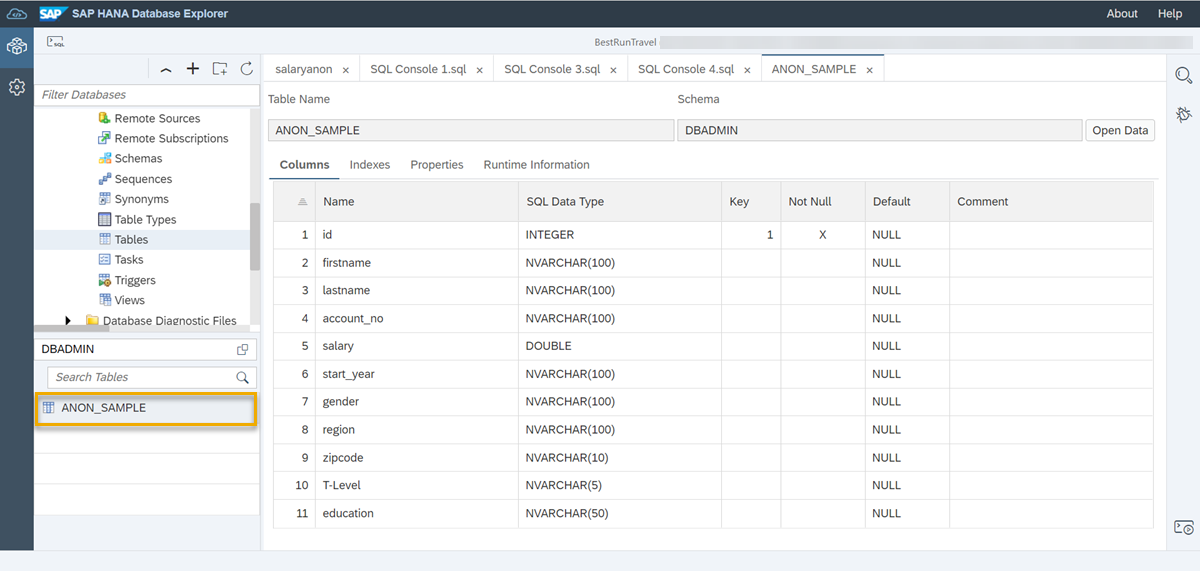The height and width of the screenshot is (571, 1200).
Task: Click the Open Data button
Action: coord(1120,130)
